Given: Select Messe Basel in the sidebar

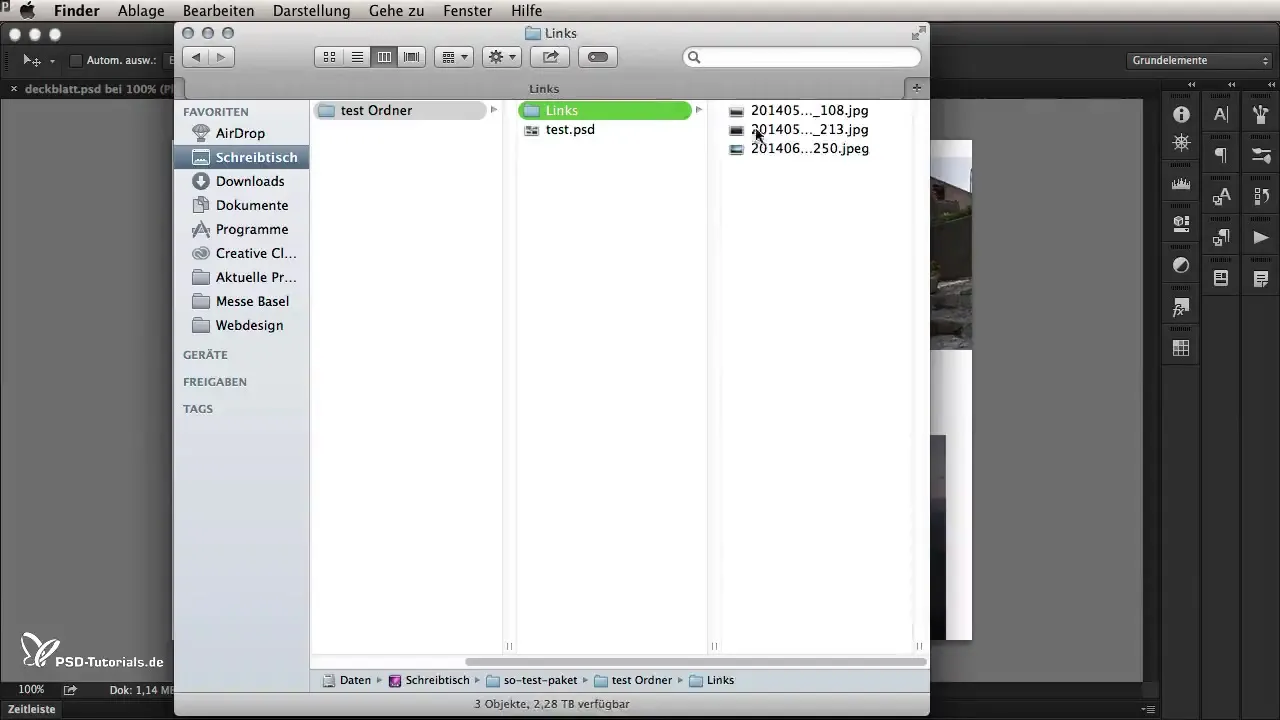Looking at the screenshot, I should [240, 301].
